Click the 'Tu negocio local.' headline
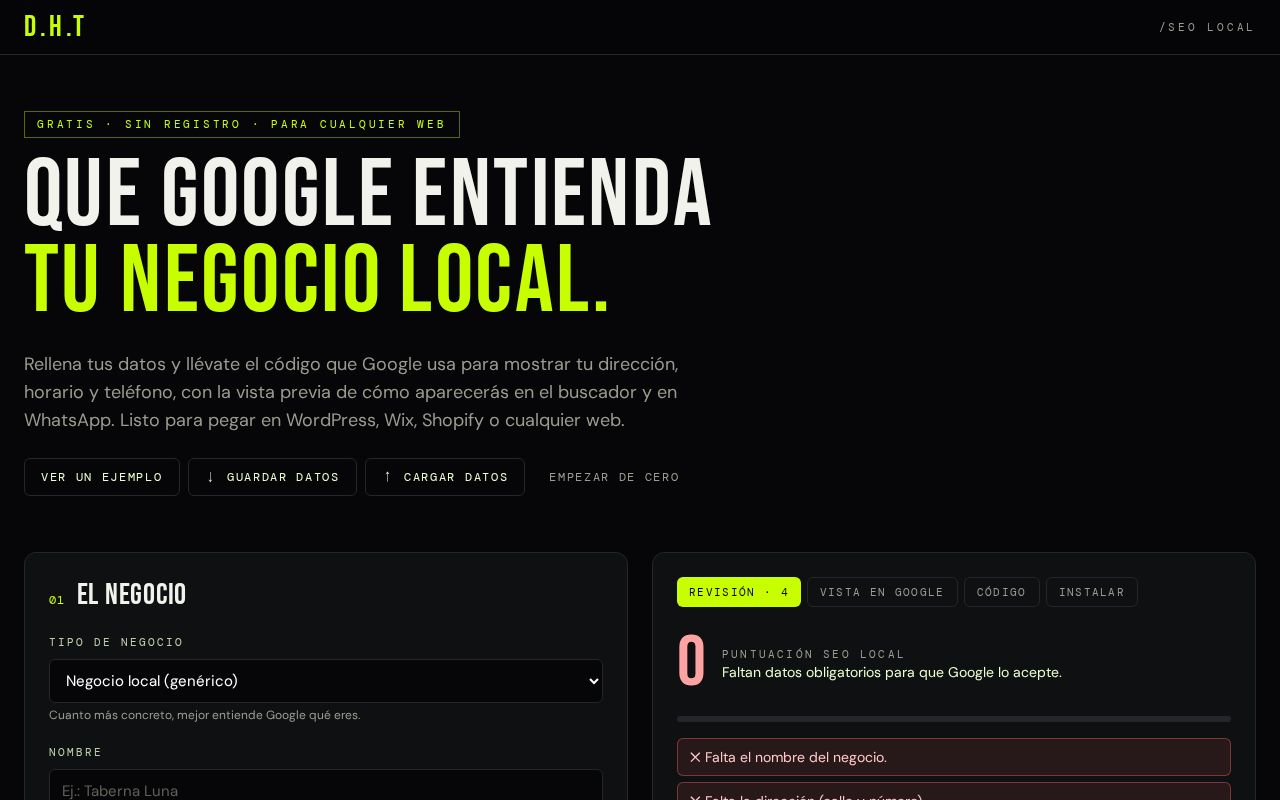The width and height of the screenshot is (1280, 800). click(317, 279)
